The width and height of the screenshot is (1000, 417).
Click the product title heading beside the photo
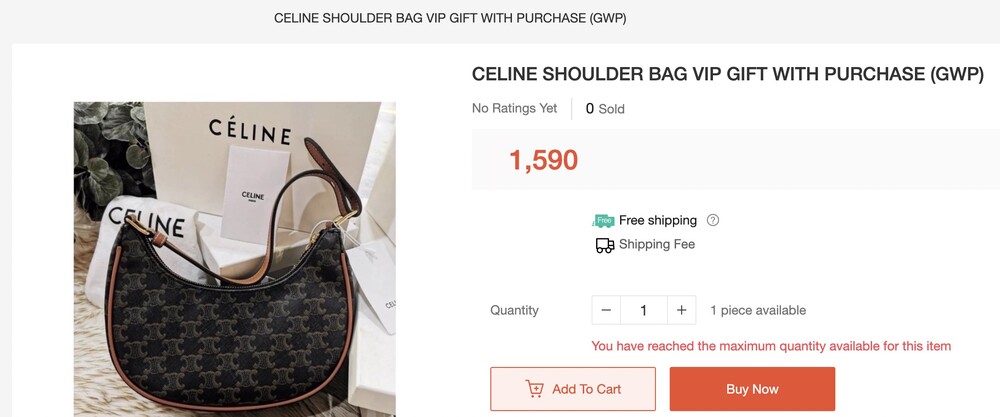[728, 74]
